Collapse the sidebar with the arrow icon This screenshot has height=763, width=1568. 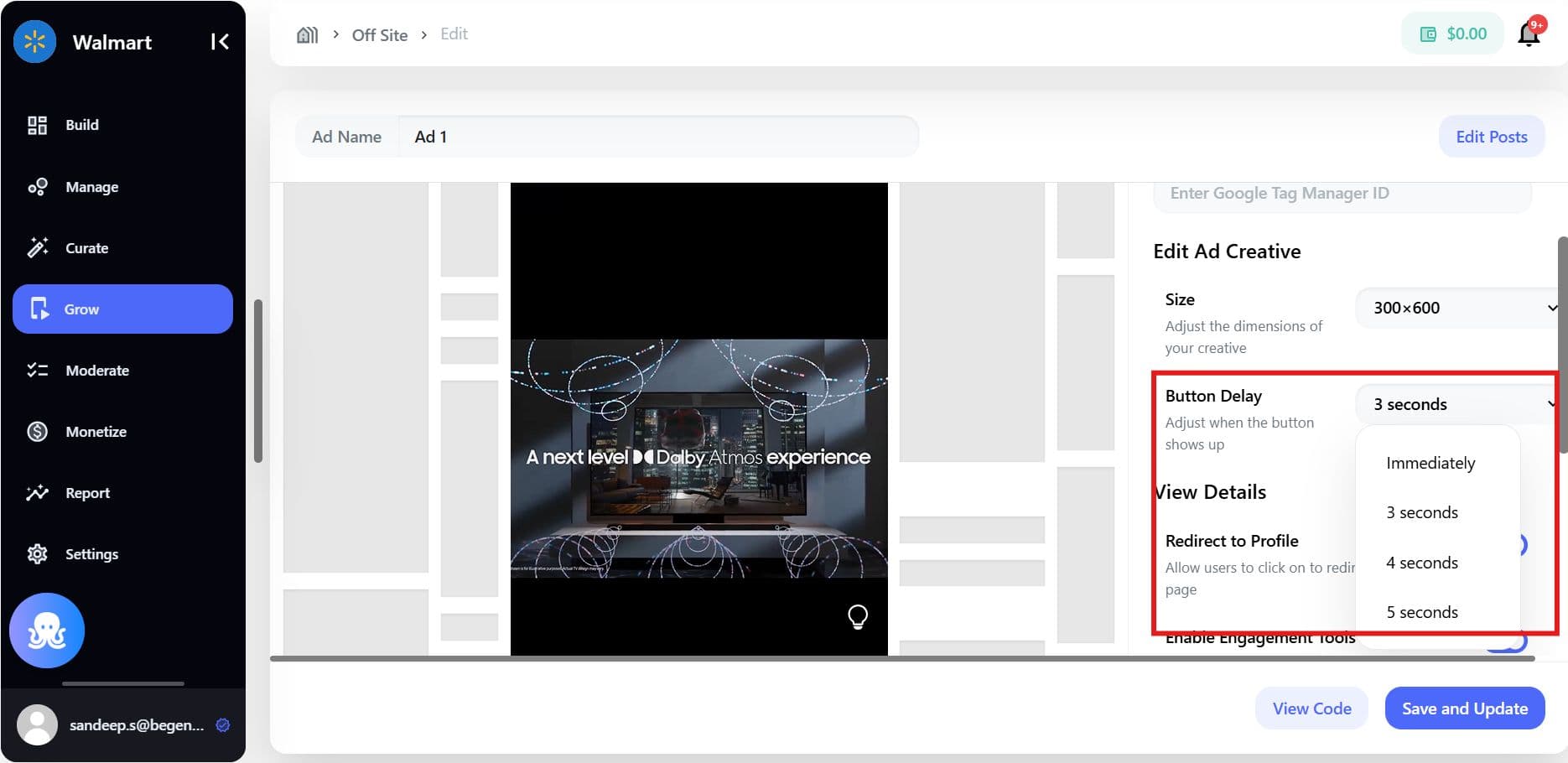(x=220, y=42)
